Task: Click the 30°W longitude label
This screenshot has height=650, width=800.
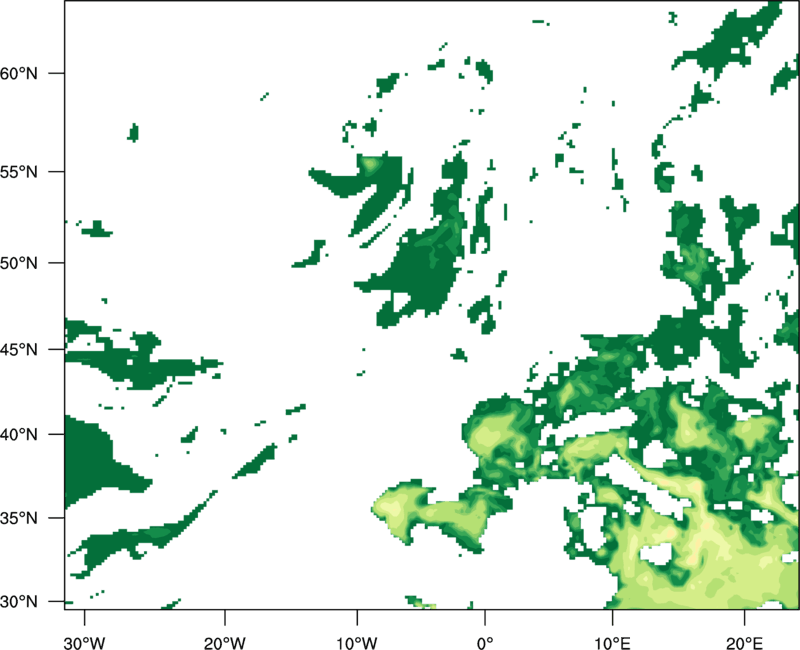Action: 85,643
